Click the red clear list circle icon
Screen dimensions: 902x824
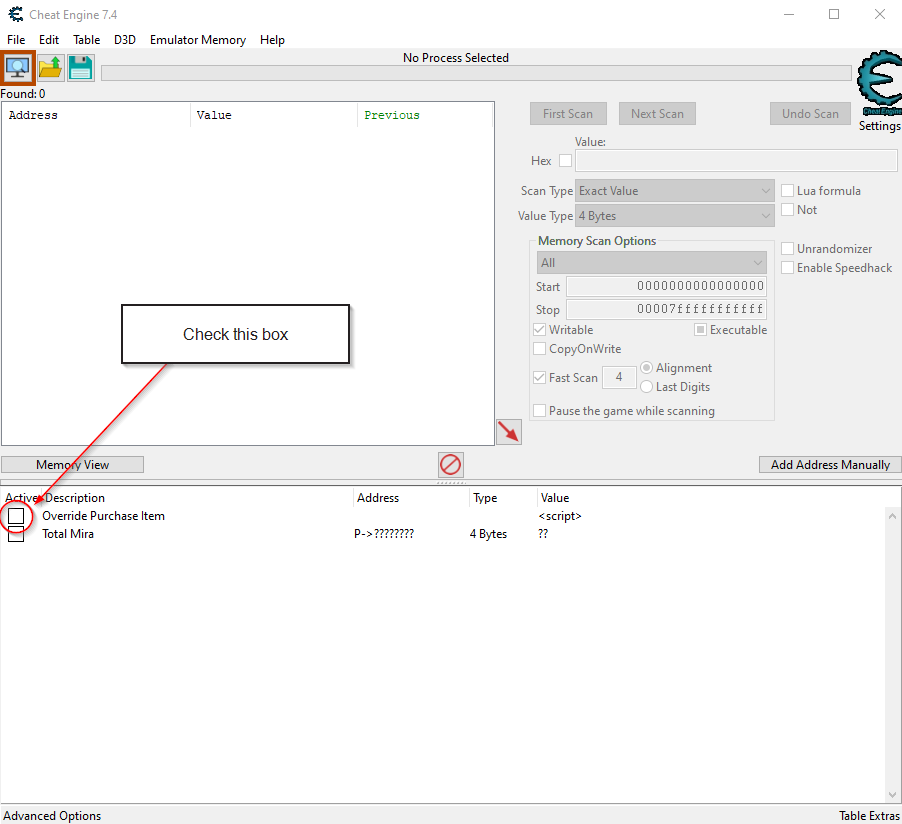click(450, 464)
